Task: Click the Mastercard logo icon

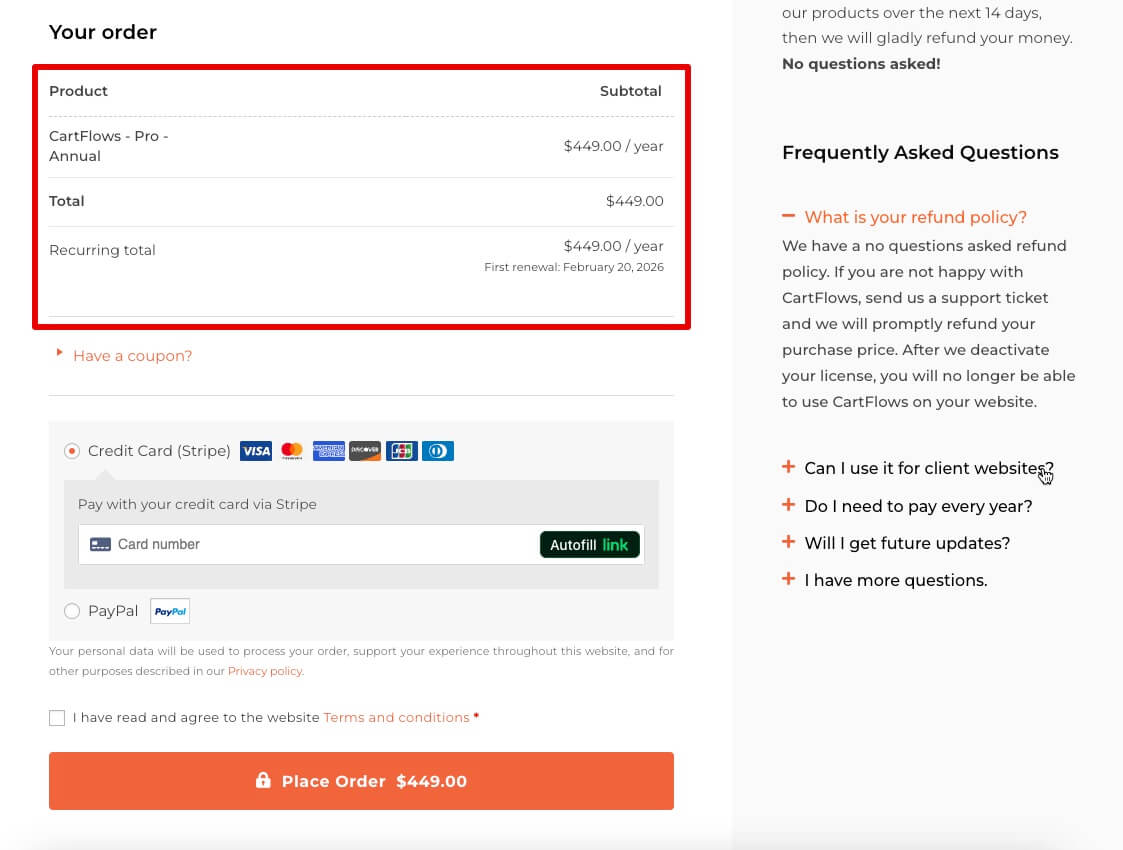Action: click(292, 451)
